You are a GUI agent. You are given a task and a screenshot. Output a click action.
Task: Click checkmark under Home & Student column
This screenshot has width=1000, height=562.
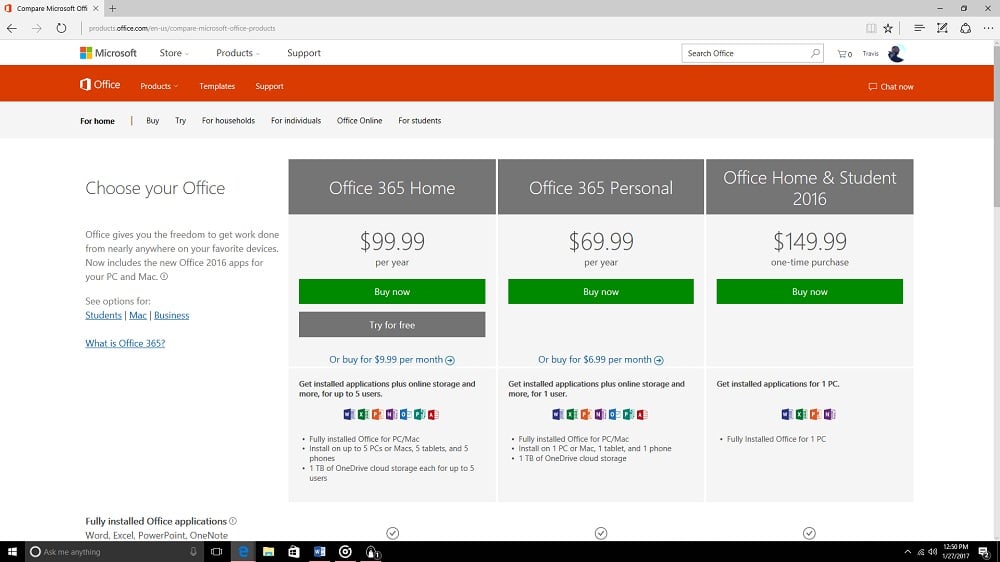[809, 533]
